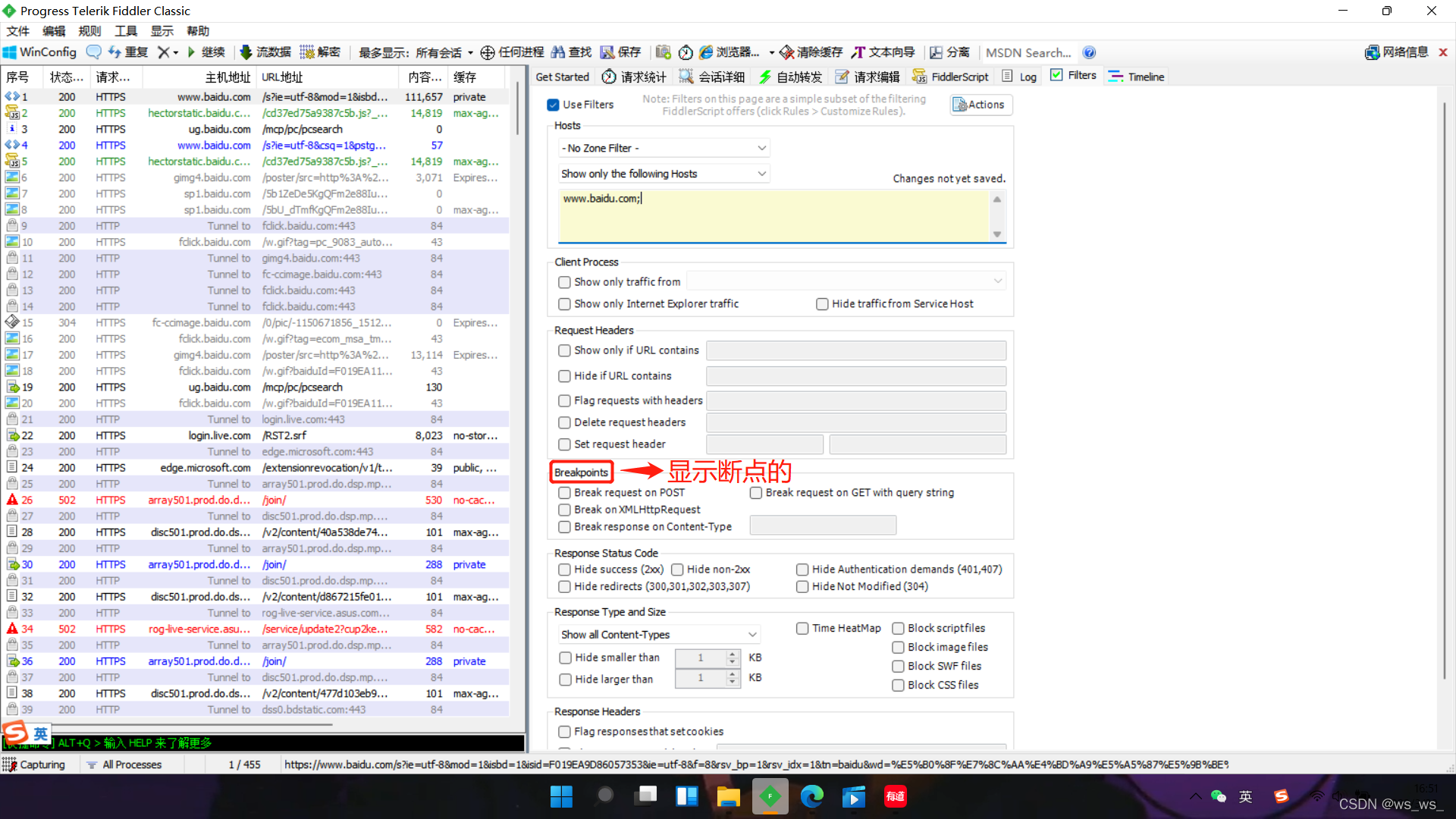
Task: Enable Show only if URL contains
Action: (564, 350)
